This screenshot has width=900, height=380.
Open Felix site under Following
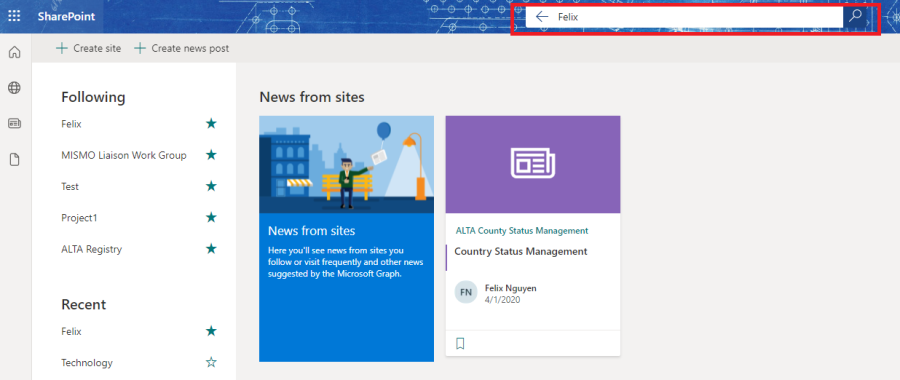pyautogui.click(x=71, y=124)
